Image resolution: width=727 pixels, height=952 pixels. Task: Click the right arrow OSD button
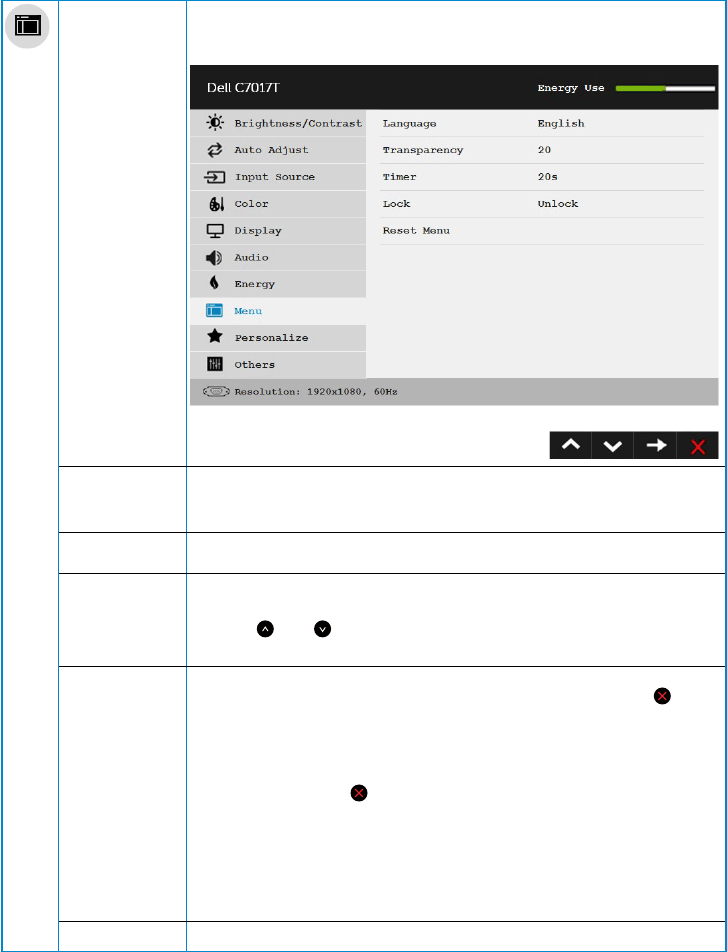[x=655, y=446]
